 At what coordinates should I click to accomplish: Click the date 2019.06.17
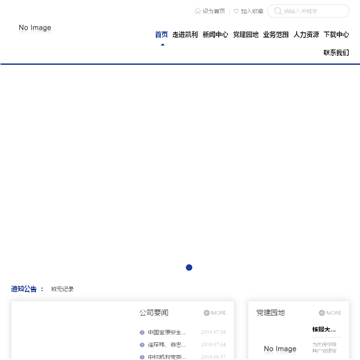(x=214, y=357)
